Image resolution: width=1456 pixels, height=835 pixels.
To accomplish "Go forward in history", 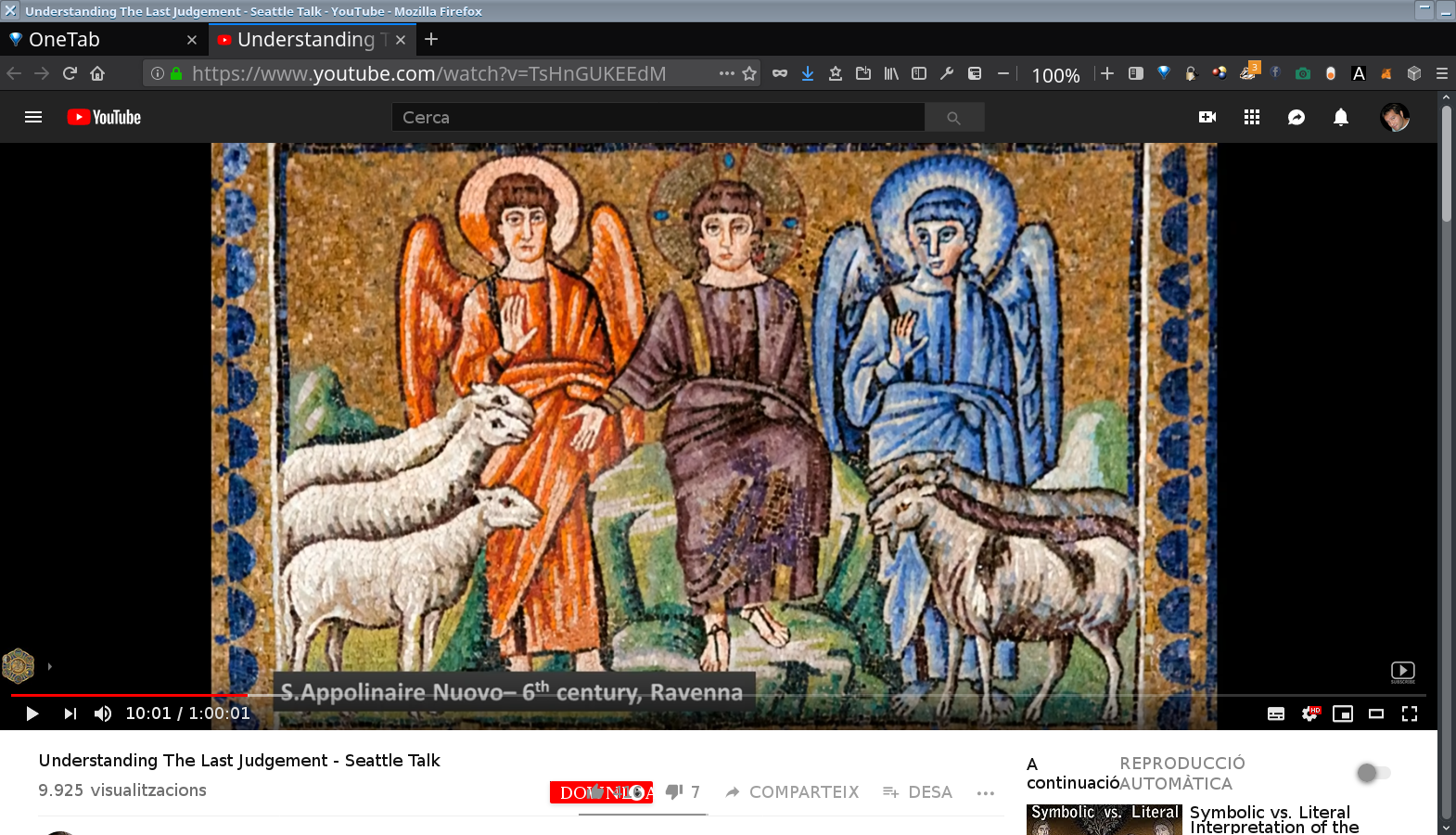I will click(x=42, y=73).
